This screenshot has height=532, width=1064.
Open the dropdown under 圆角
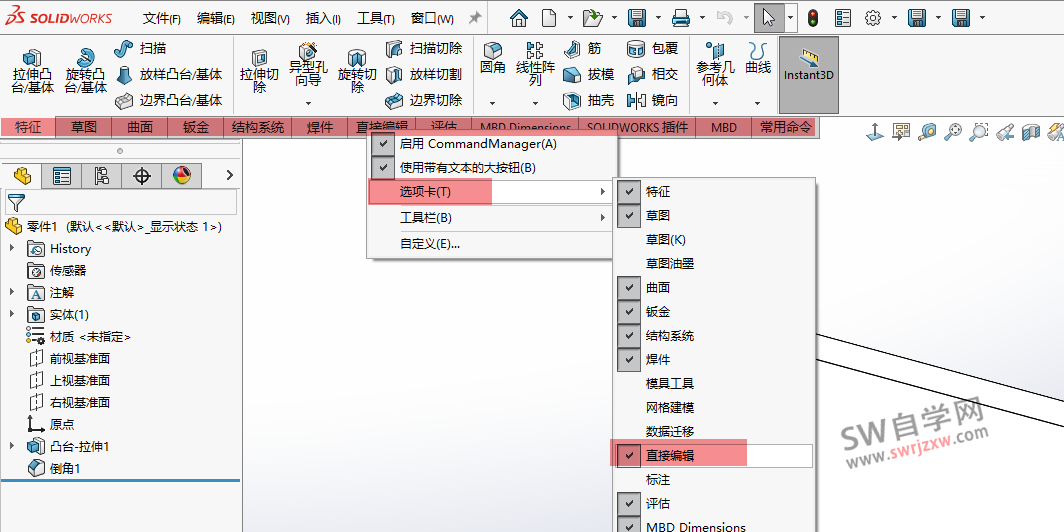click(492, 103)
